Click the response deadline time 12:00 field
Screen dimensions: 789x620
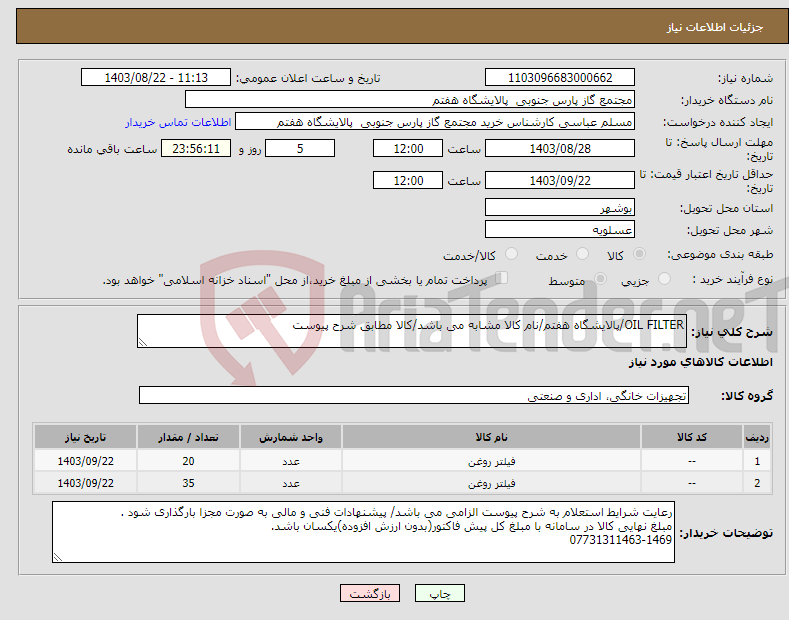click(408, 148)
